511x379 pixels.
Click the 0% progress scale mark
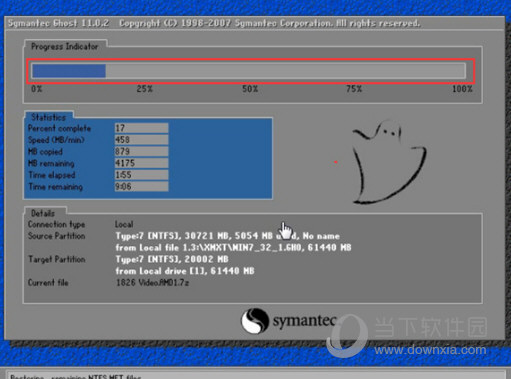tap(37, 89)
